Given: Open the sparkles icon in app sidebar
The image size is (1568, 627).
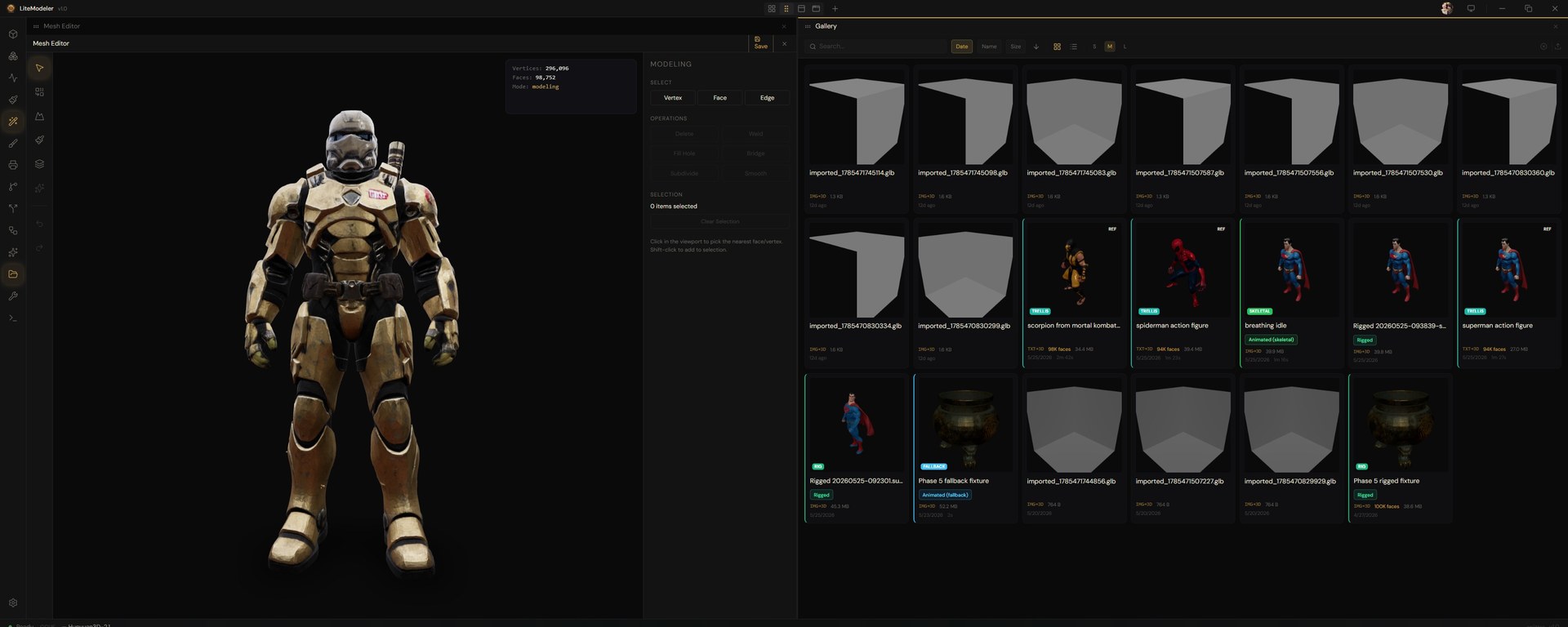Looking at the screenshot, I should coord(13,252).
